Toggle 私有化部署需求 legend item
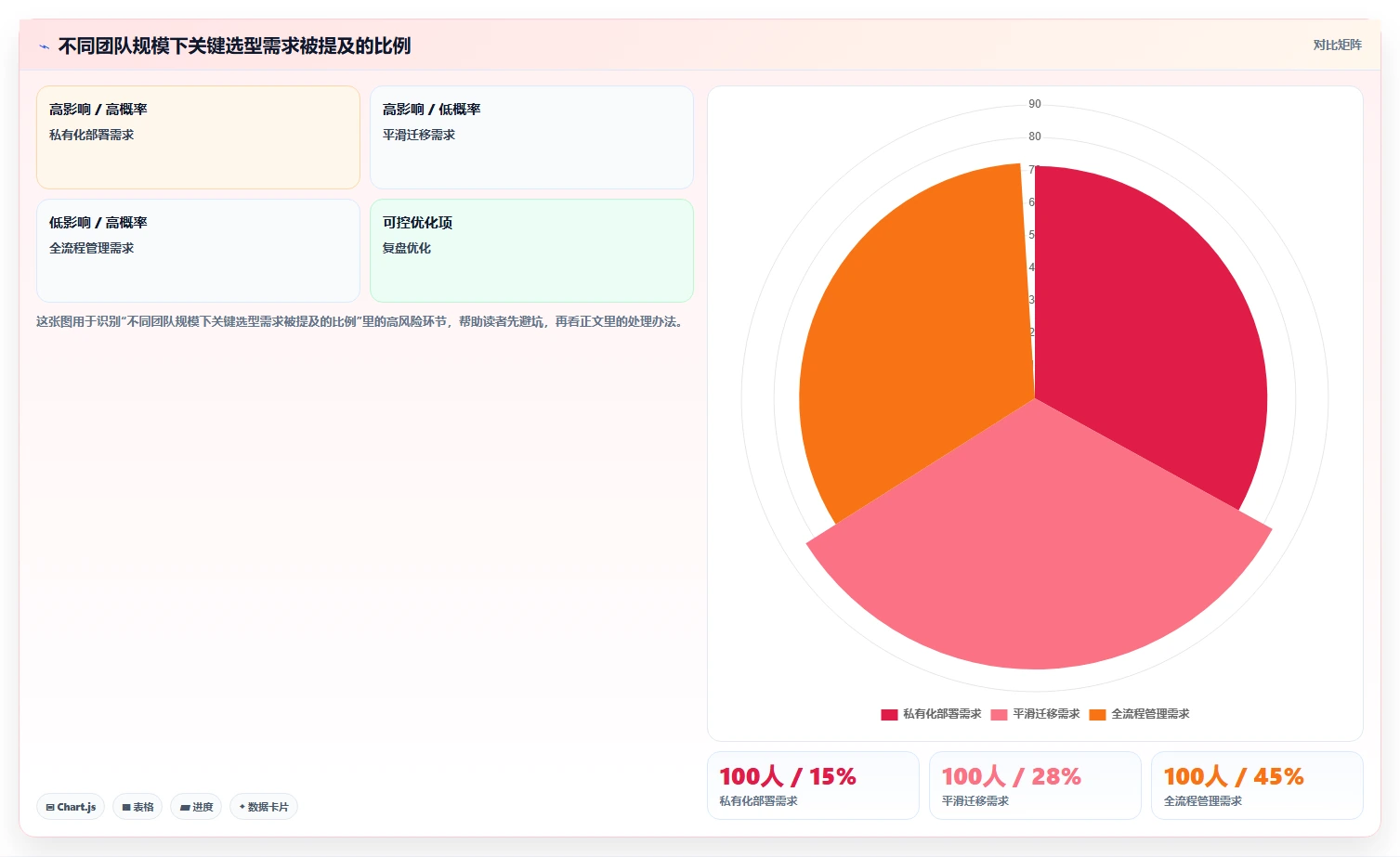 (x=931, y=714)
